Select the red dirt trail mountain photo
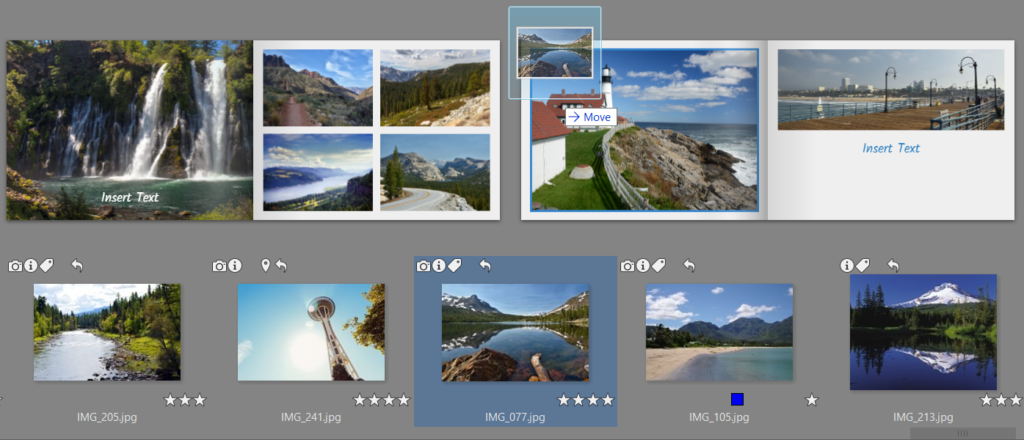This screenshot has width=1024, height=440. [x=318, y=87]
